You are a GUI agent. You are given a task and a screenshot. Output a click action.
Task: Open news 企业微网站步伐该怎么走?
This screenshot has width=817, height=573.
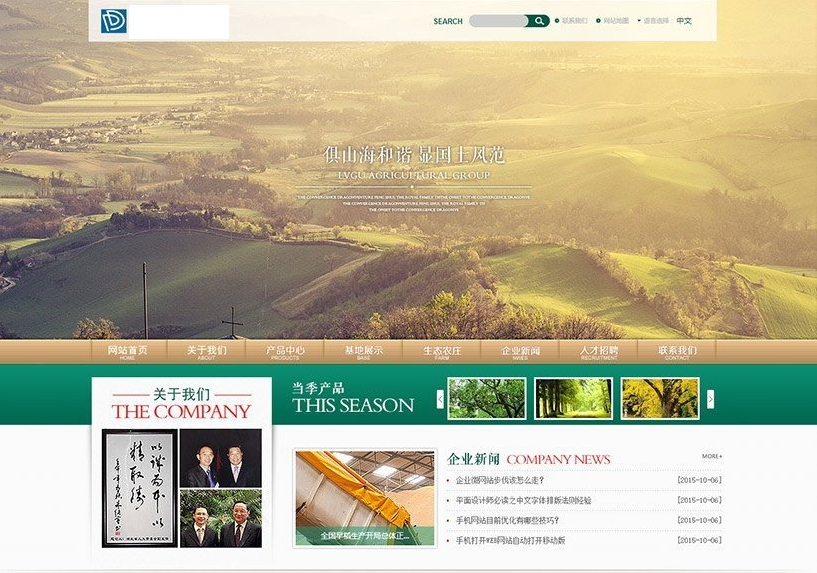click(500, 480)
